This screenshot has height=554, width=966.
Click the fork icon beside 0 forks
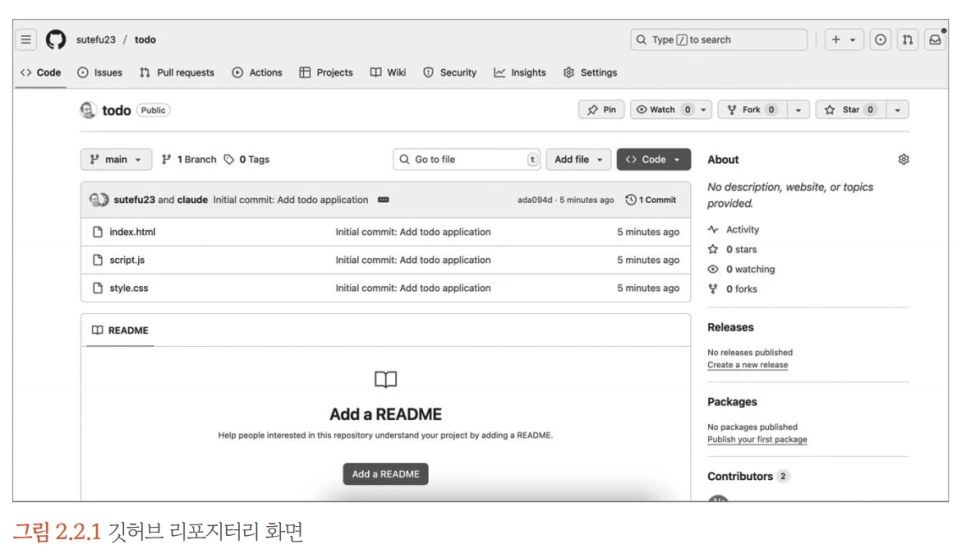click(x=713, y=289)
